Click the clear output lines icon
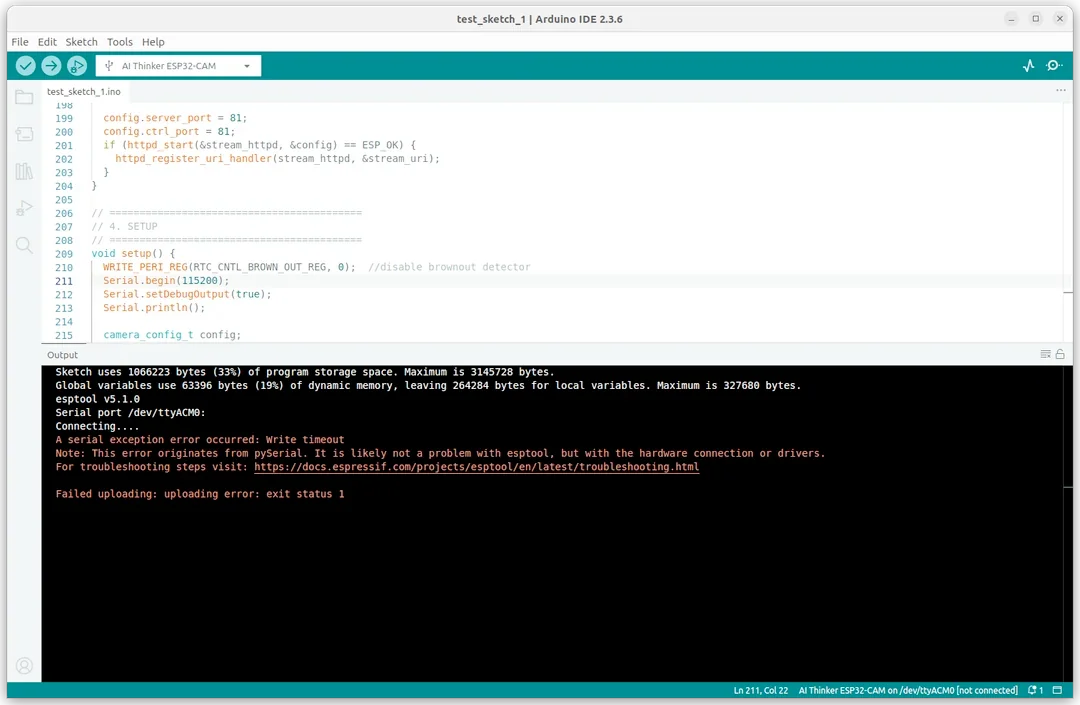This screenshot has height=705, width=1080. pyautogui.click(x=1045, y=354)
